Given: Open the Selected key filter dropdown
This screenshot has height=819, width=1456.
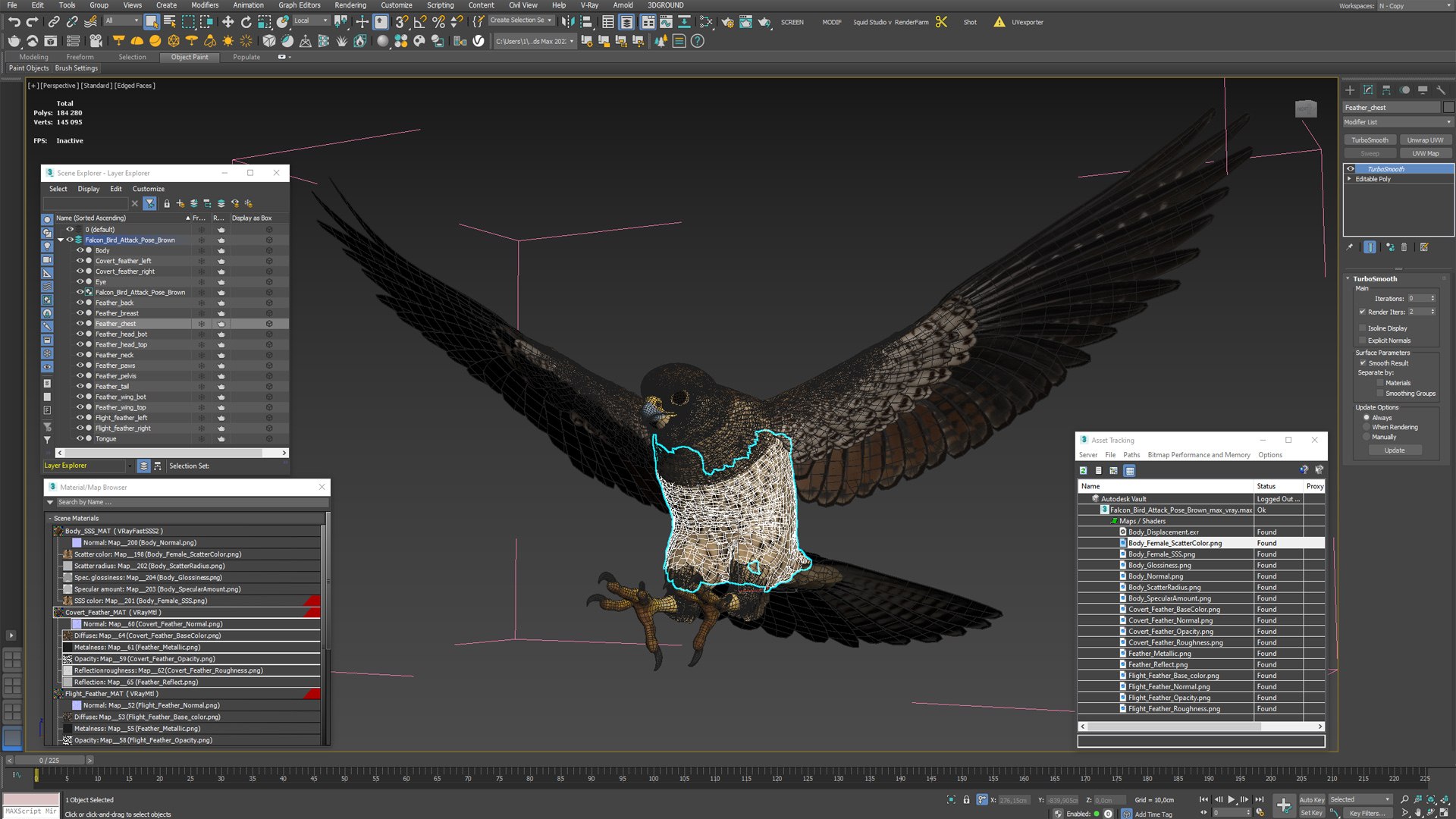Looking at the screenshot, I should tap(1360, 799).
